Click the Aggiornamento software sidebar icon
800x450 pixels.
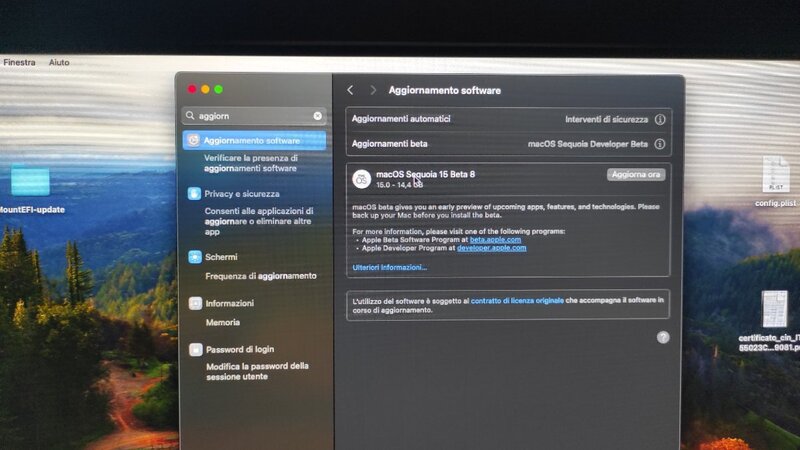click(x=193, y=140)
